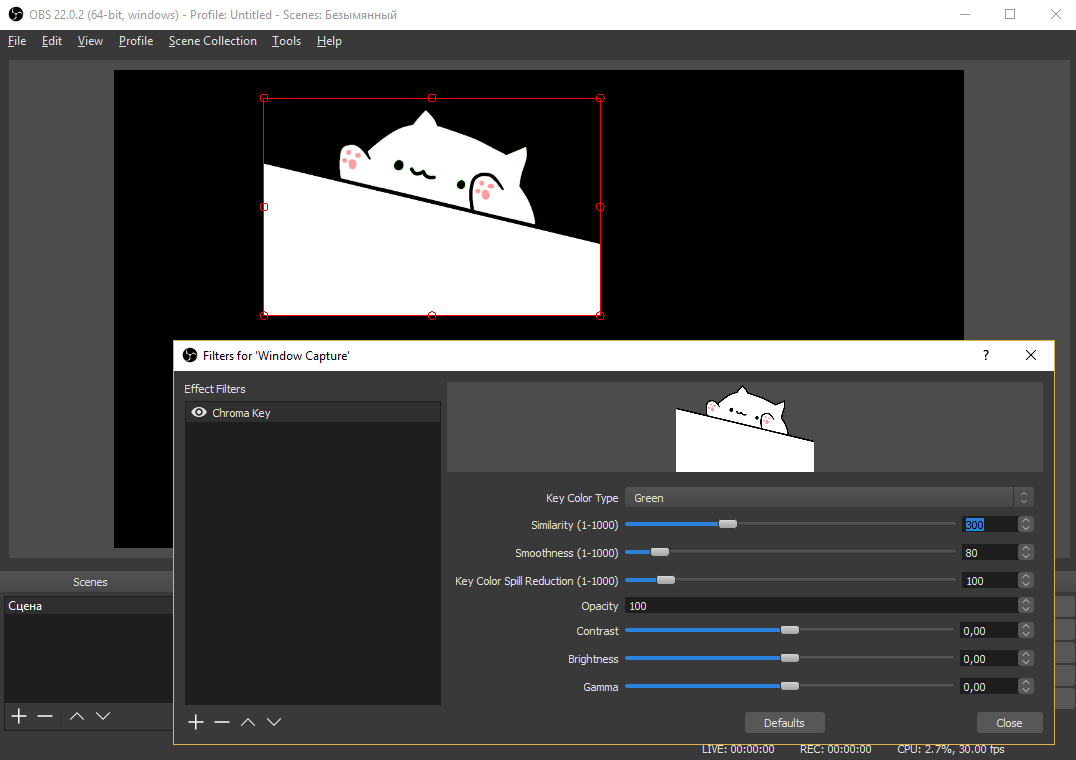
Task: Move the filter down using the chevron icon
Action: [x=274, y=722]
